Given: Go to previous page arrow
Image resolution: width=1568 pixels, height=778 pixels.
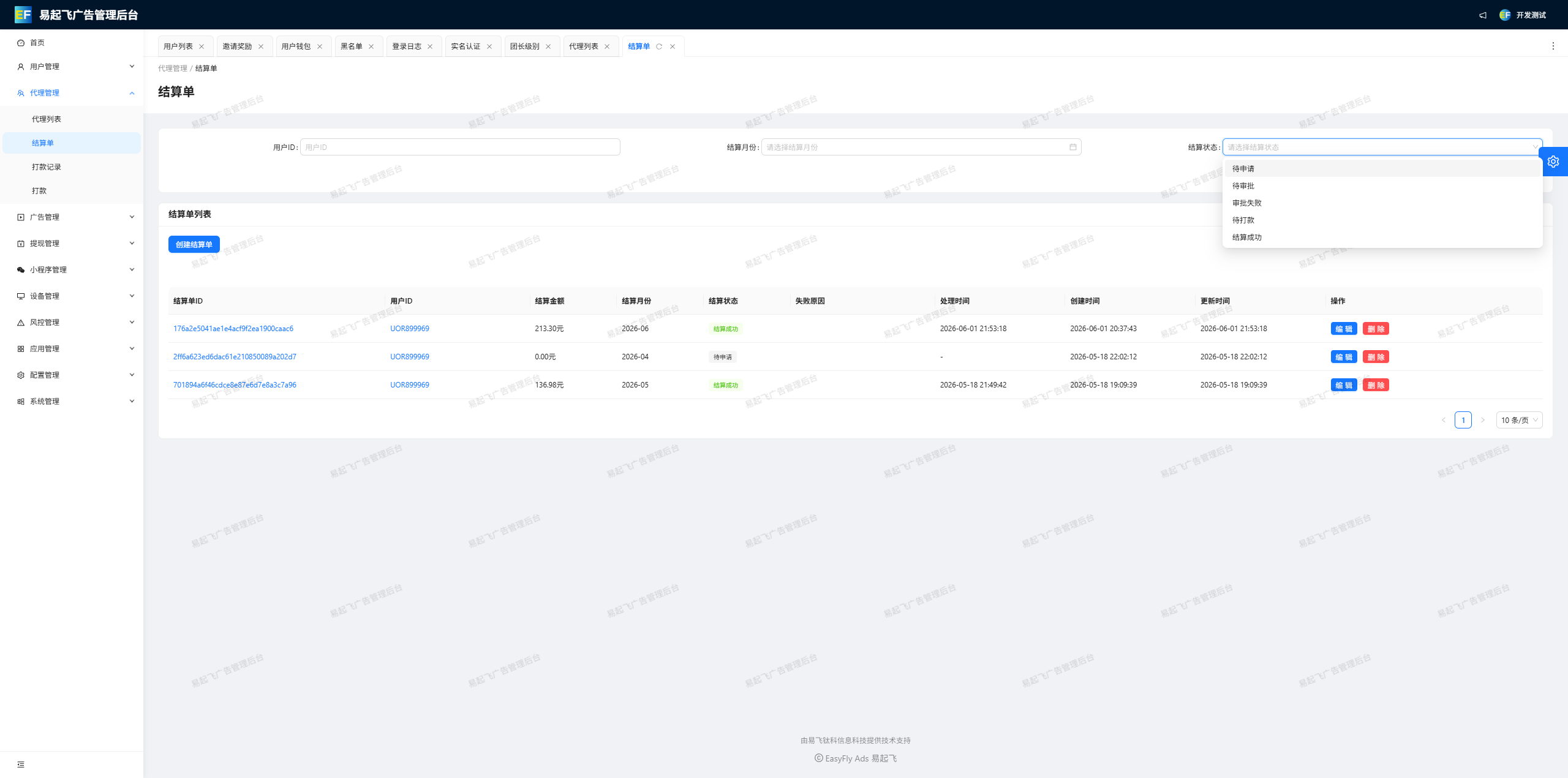Looking at the screenshot, I should click(x=1444, y=420).
